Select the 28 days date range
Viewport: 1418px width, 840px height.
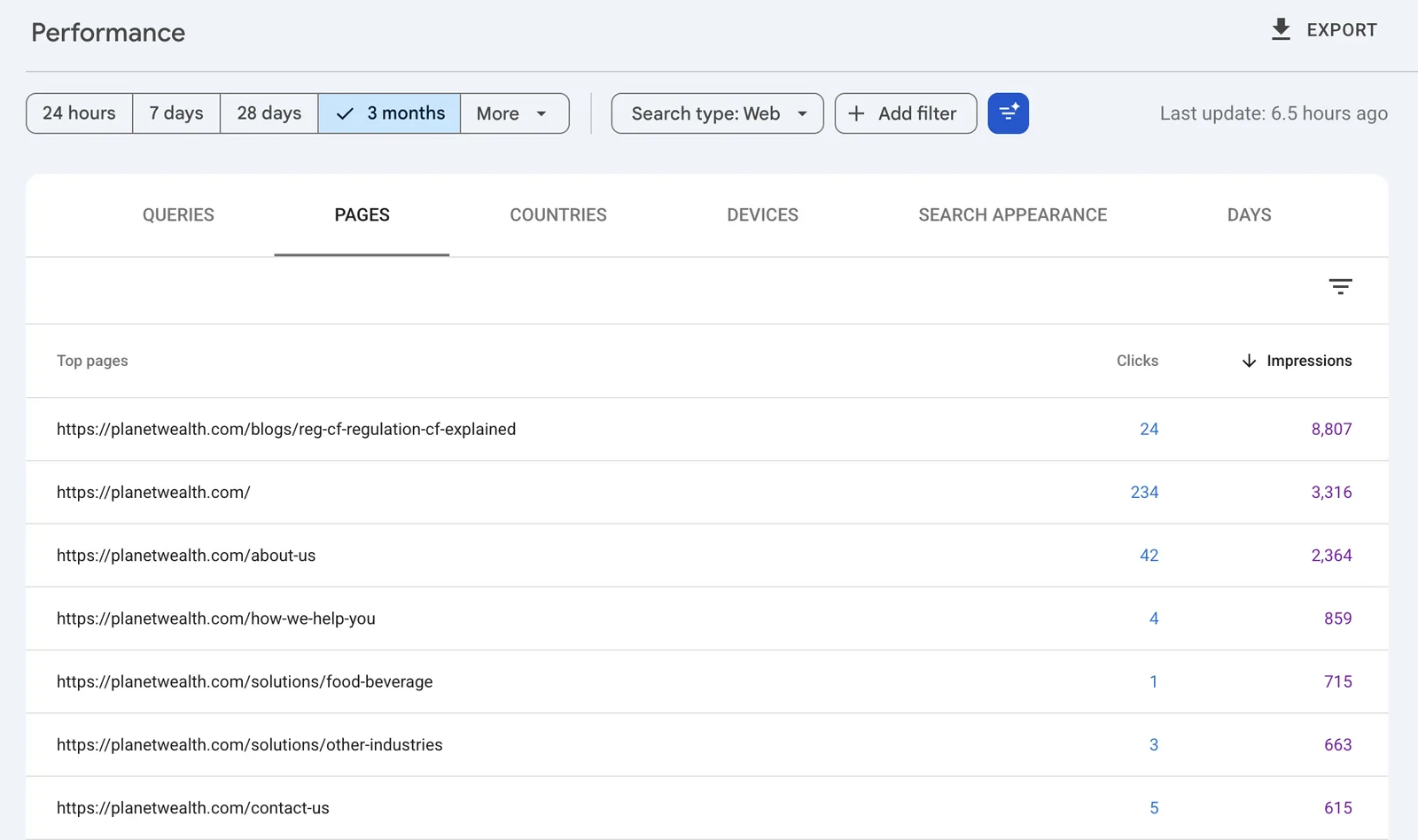pyautogui.click(x=269, y=113)
